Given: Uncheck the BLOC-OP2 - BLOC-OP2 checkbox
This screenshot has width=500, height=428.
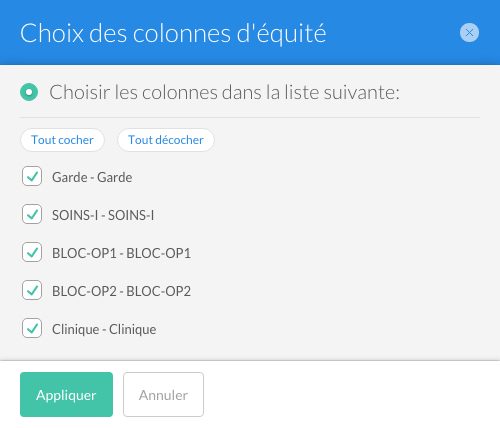Looking at the screenshot, I should 32,290.
